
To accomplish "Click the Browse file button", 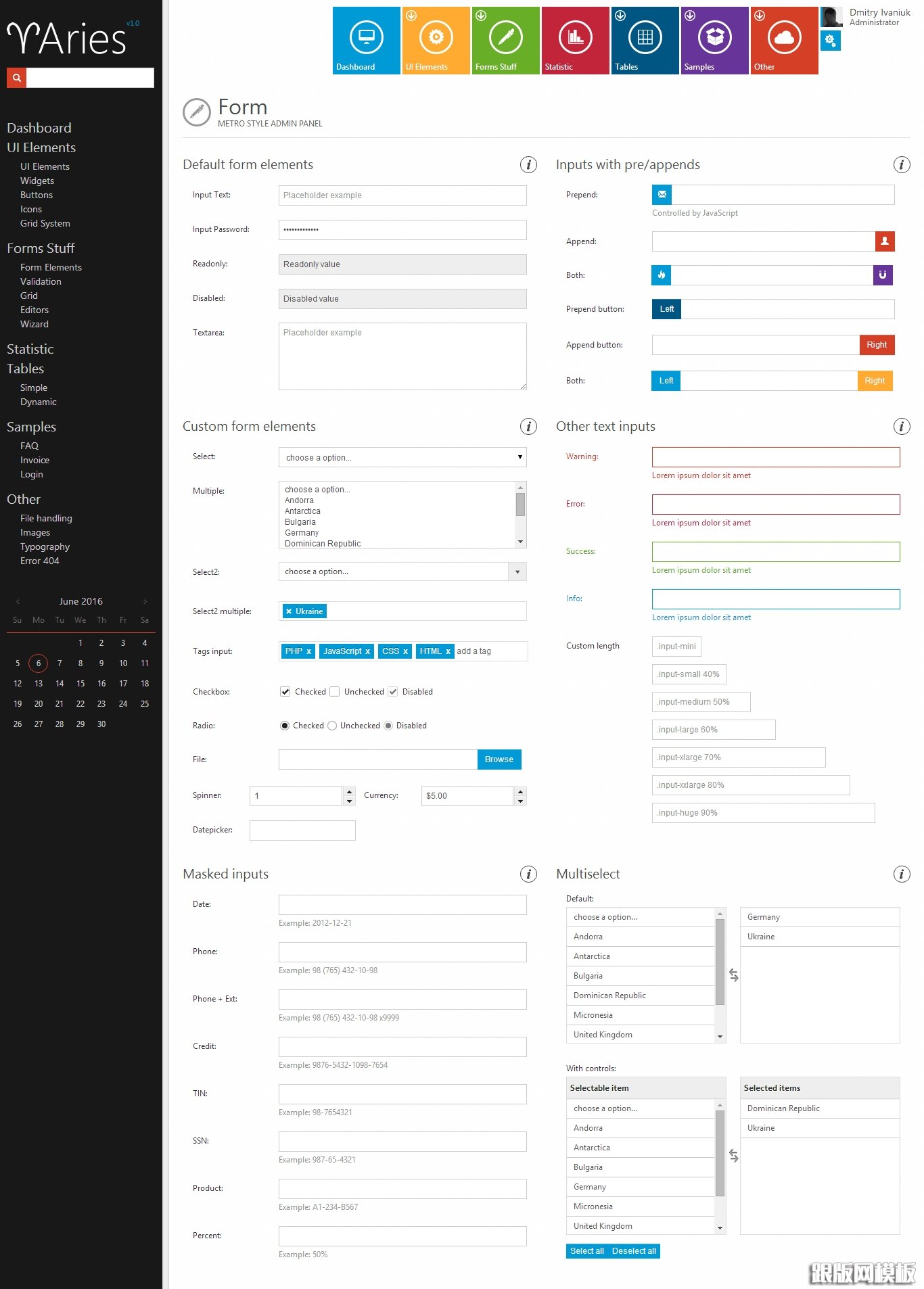I will [x=499, y=759].
